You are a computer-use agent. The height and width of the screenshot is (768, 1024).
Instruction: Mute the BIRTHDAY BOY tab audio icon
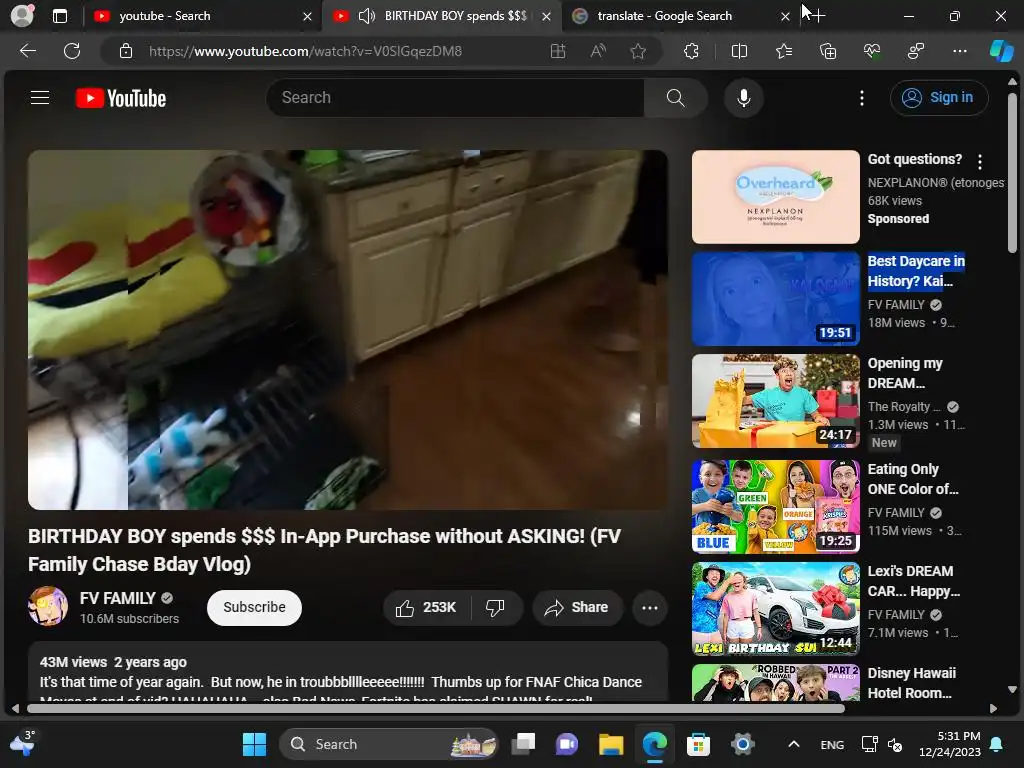(367, 16)
